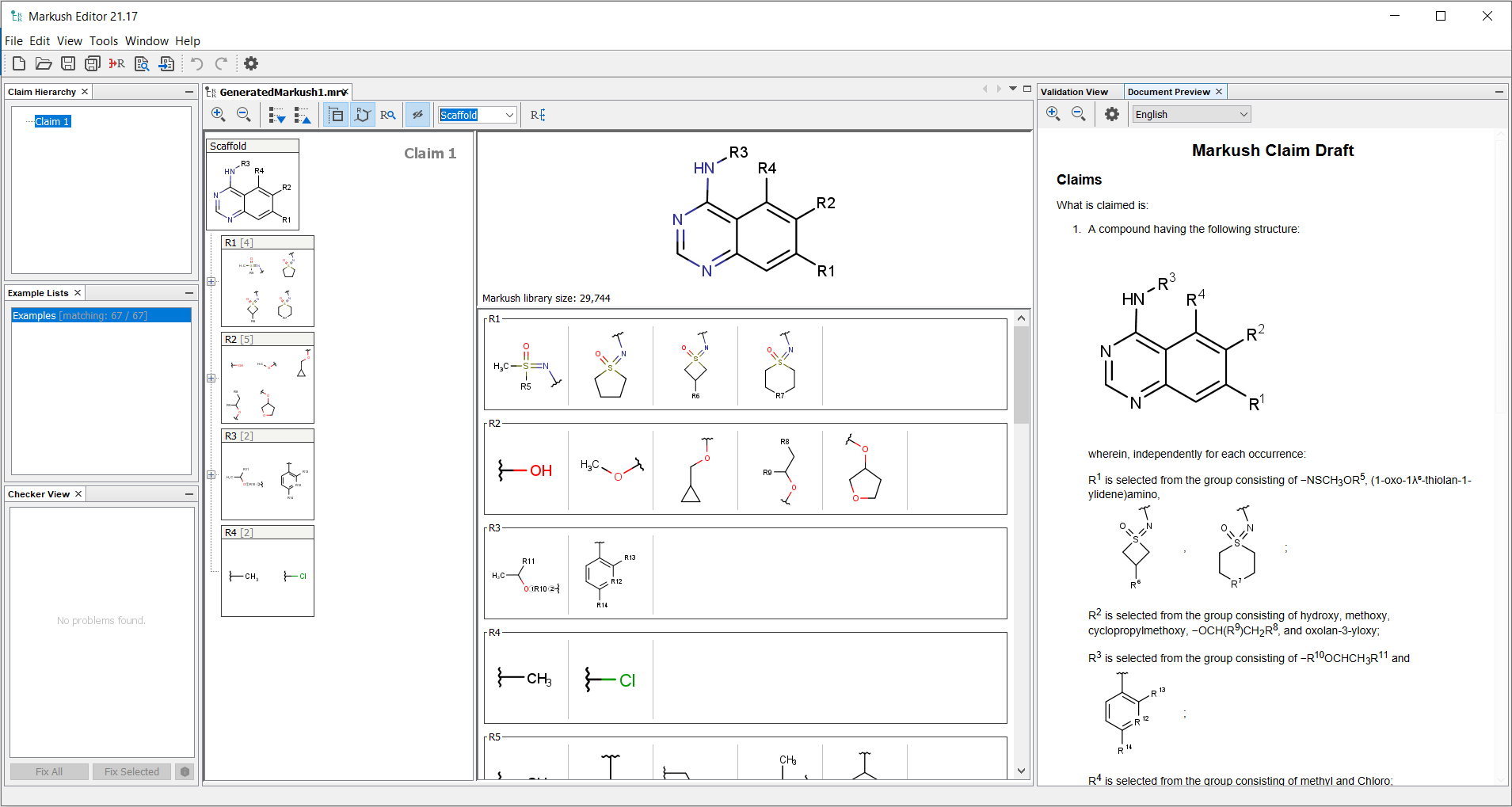The width and height of the screenshot is (1512, 807).
Task: Zoom in on the Markush editor view
Action: pos(219,115)
